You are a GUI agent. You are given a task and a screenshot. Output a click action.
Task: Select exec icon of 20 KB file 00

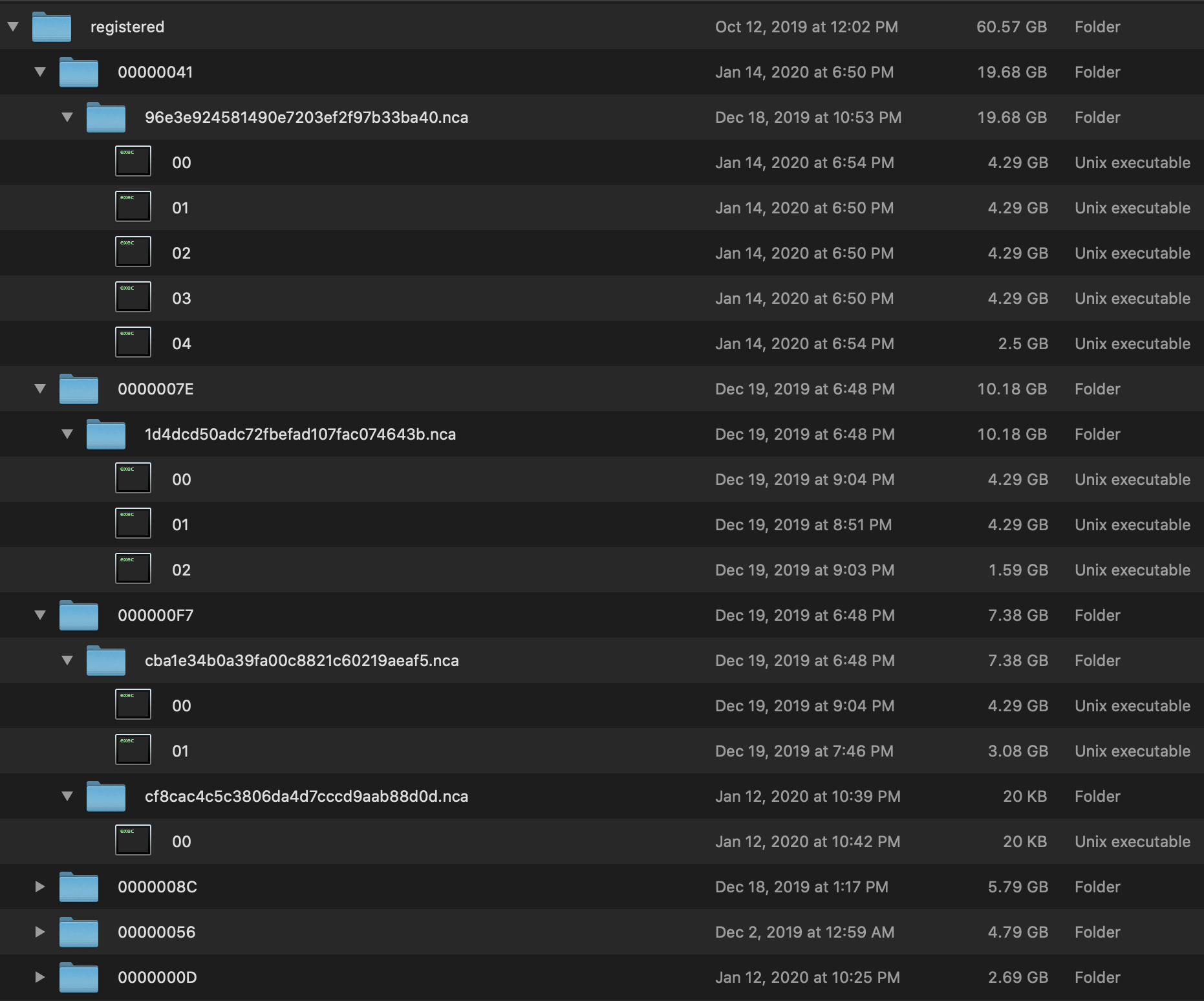click(133, 840)
